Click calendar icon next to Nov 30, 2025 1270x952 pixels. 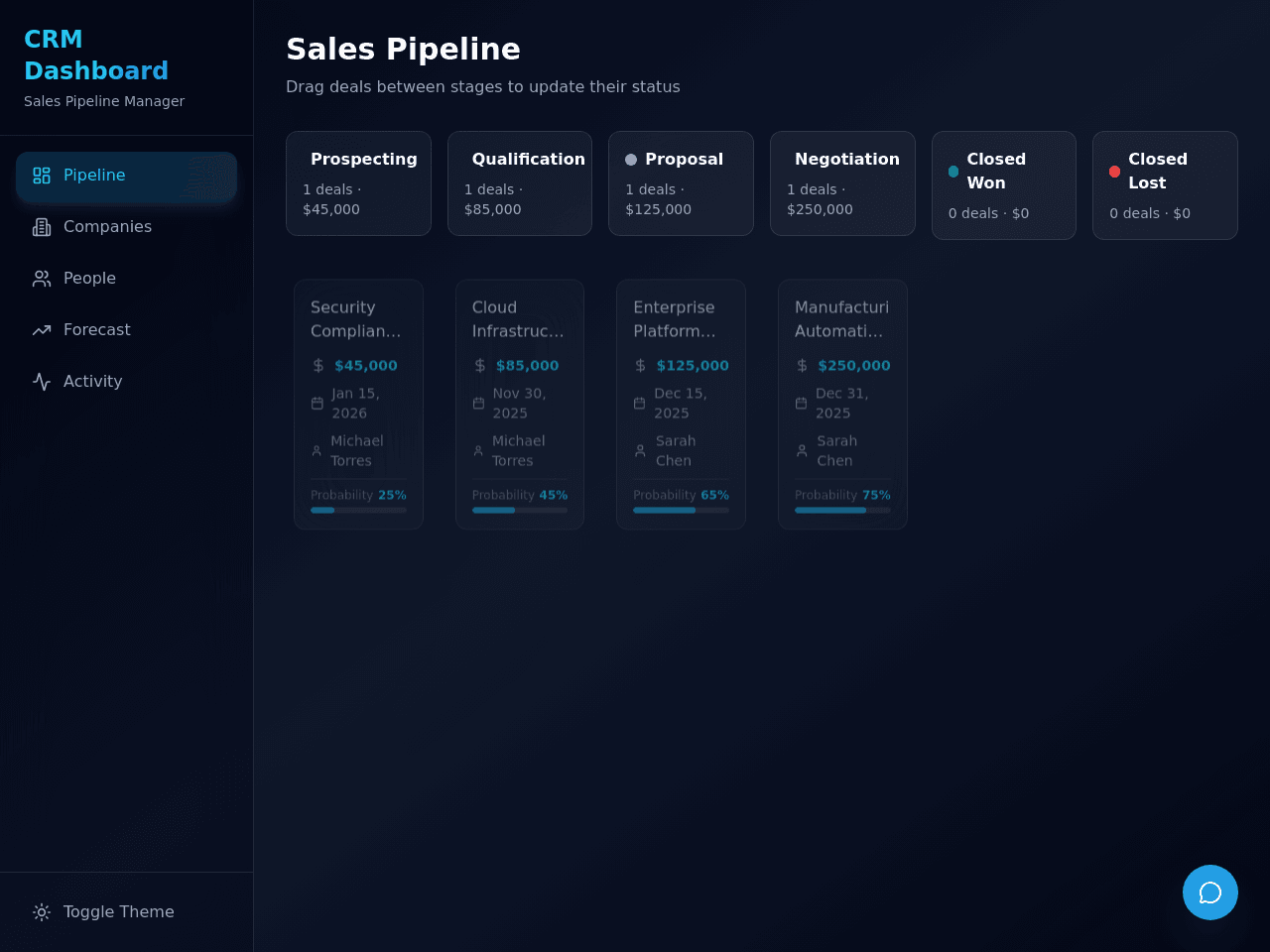[x=478, y=404]
